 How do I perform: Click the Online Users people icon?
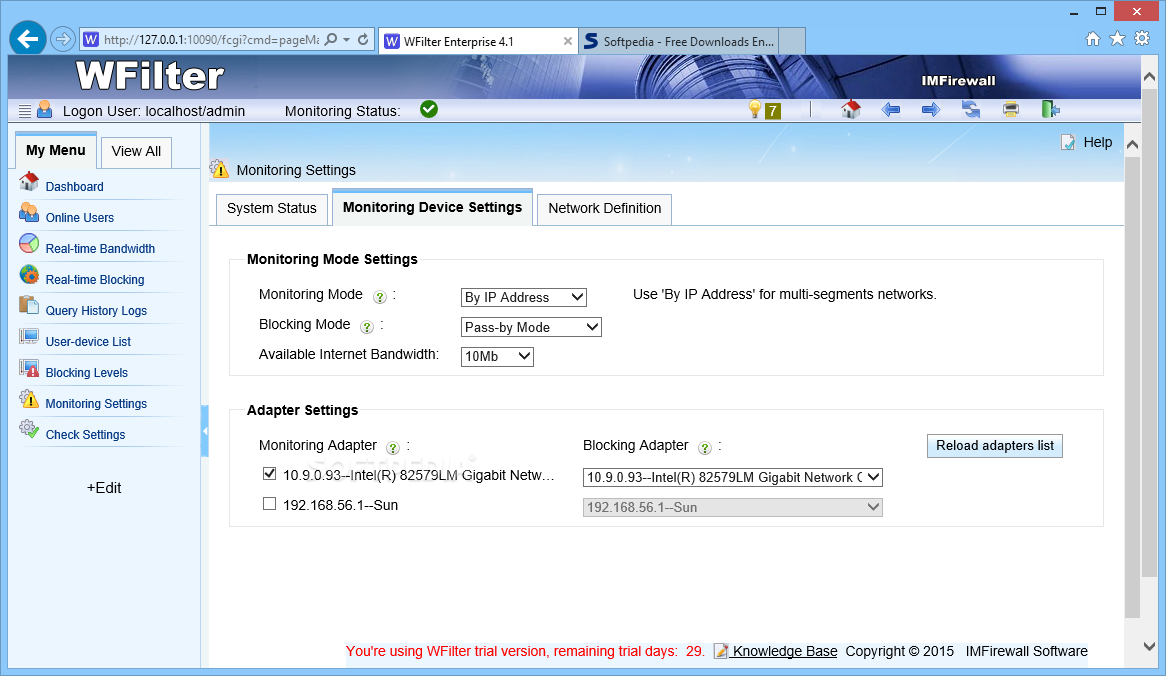point(29,213)
